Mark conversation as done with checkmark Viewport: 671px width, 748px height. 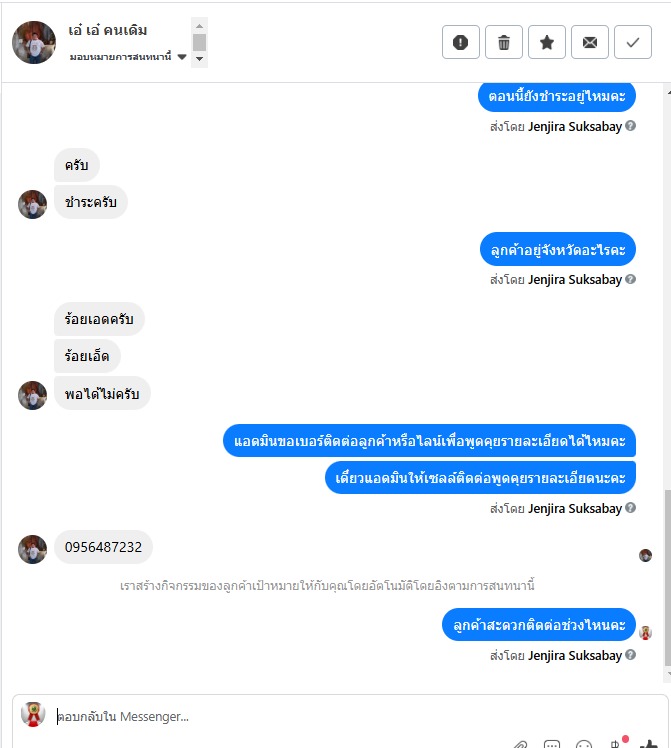(632, 42)
